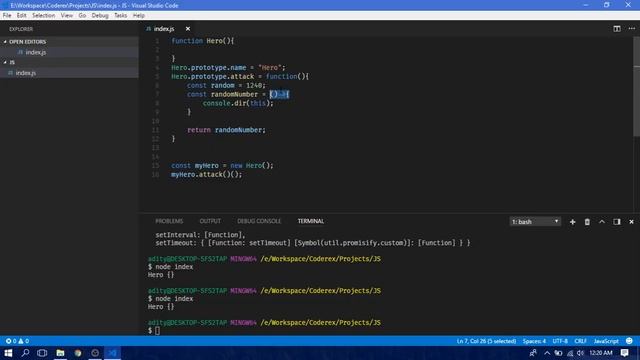Click "return randomNumber;" code line

pyautogui.click(x=226, y=130)
